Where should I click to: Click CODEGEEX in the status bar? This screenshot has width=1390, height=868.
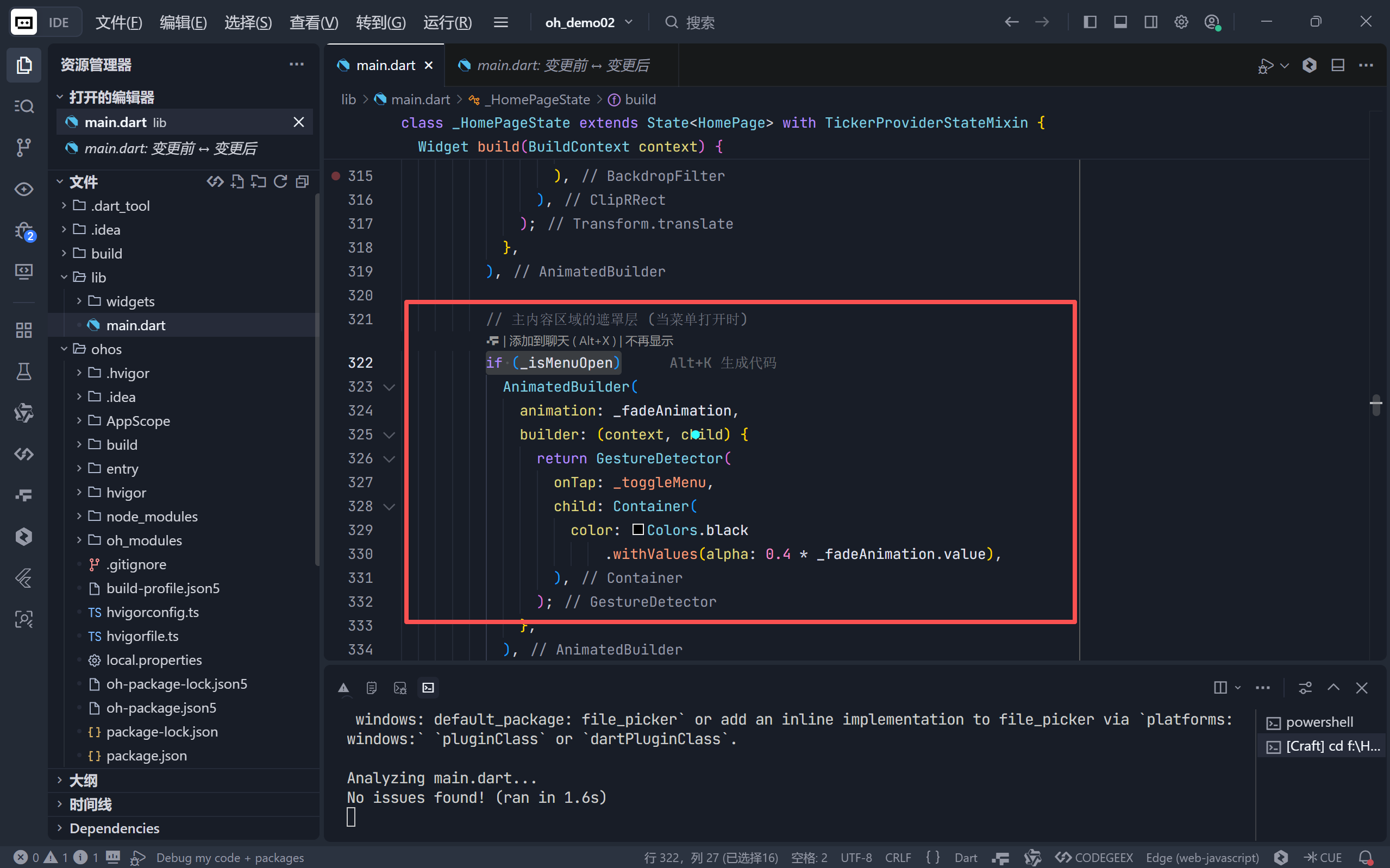click(1094, 857)
